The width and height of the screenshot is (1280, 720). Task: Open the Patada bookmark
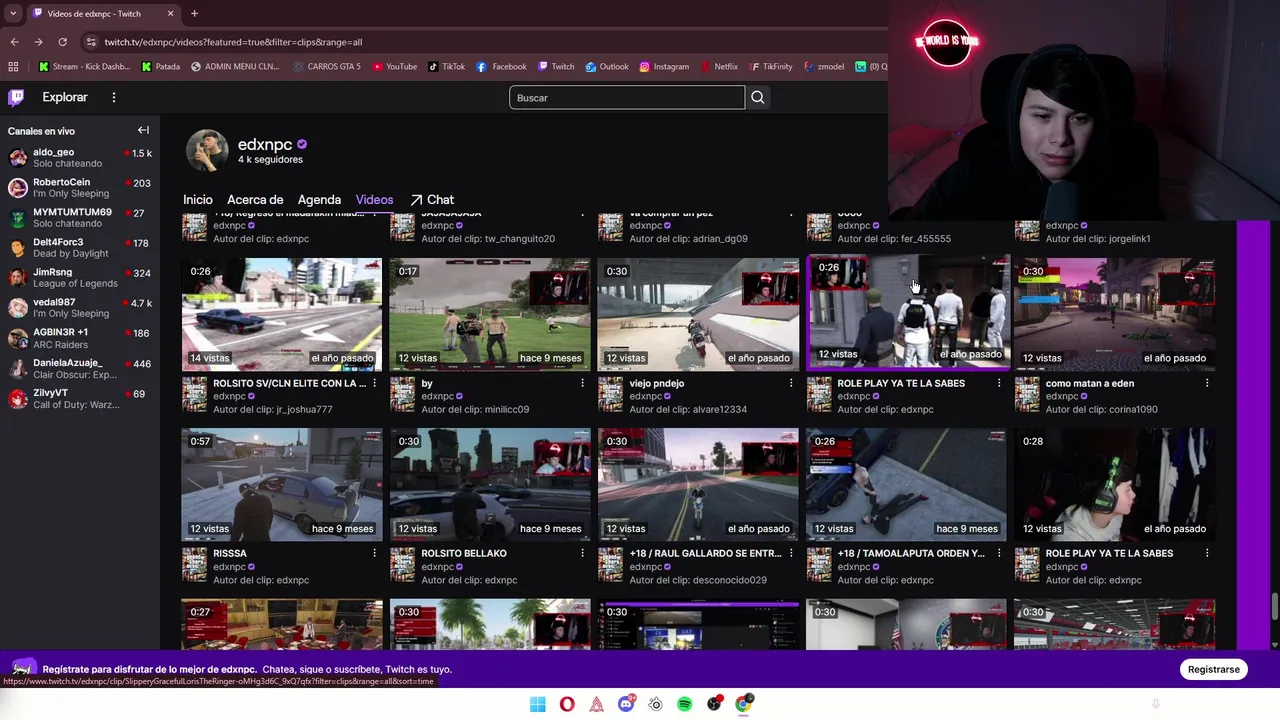pos(161,67)
